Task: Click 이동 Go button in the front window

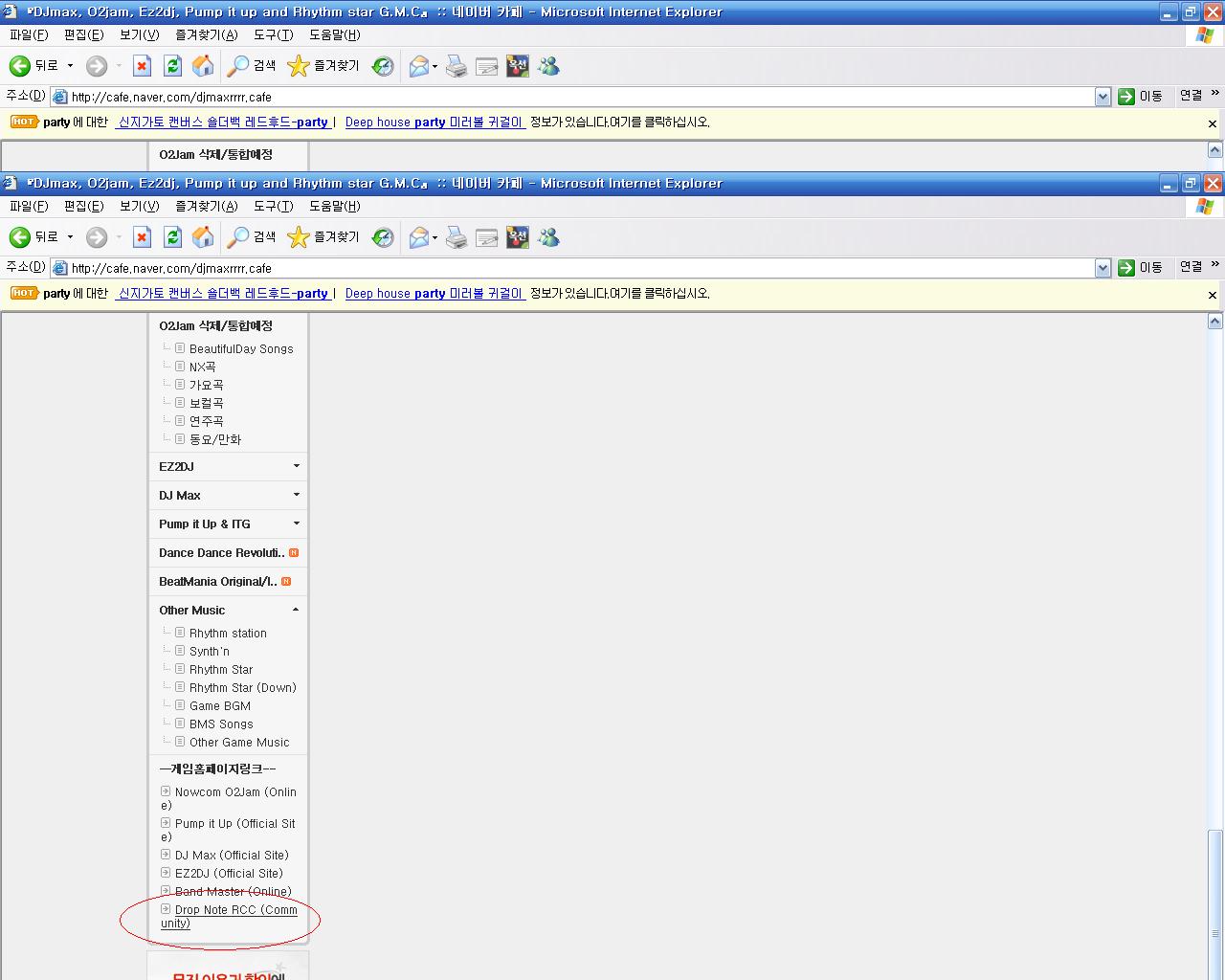Action: (1140, 268)
